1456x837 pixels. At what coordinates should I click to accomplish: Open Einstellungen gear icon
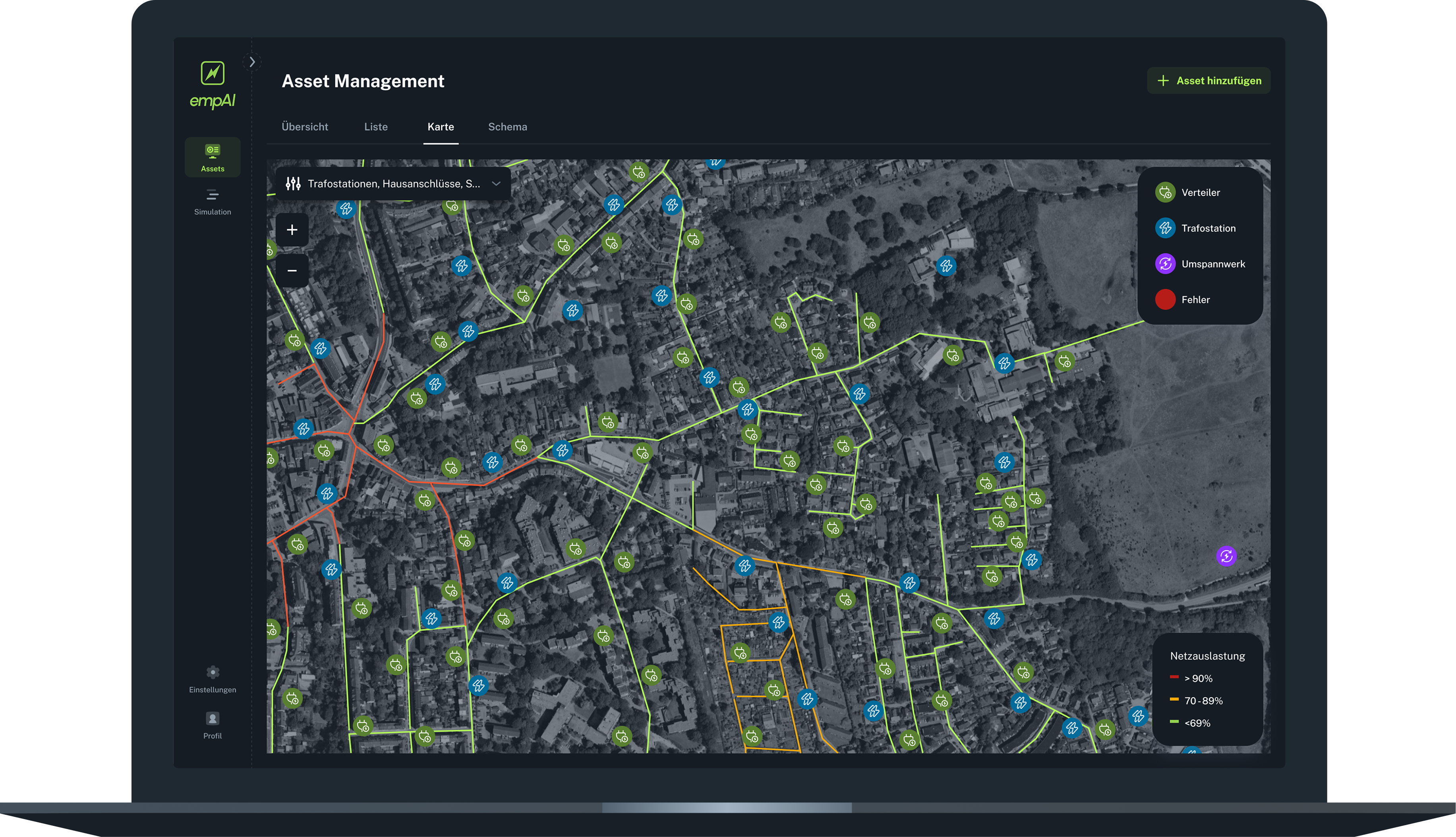point(212,672)
